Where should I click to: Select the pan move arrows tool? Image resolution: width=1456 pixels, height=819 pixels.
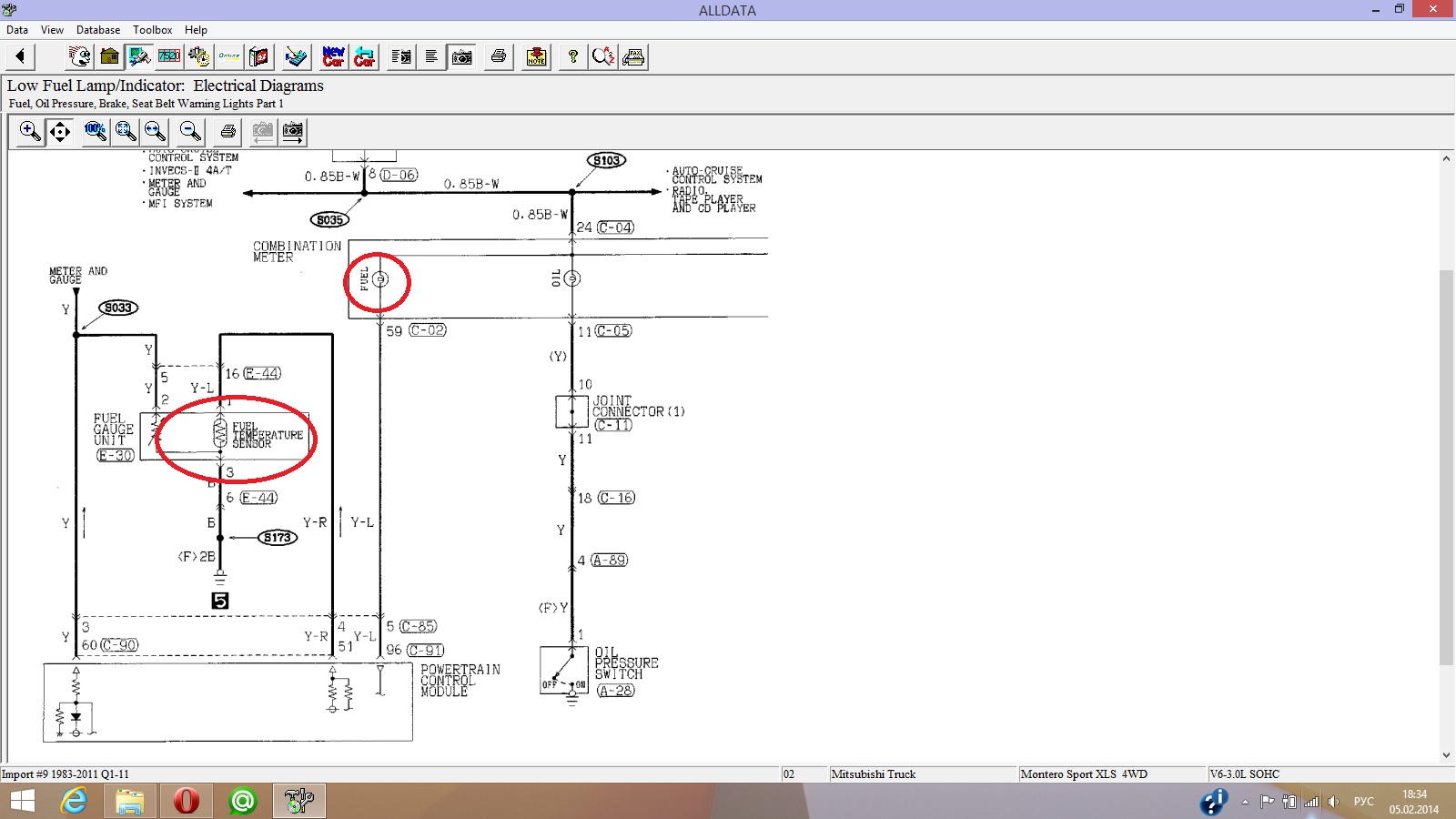[60, 132]
